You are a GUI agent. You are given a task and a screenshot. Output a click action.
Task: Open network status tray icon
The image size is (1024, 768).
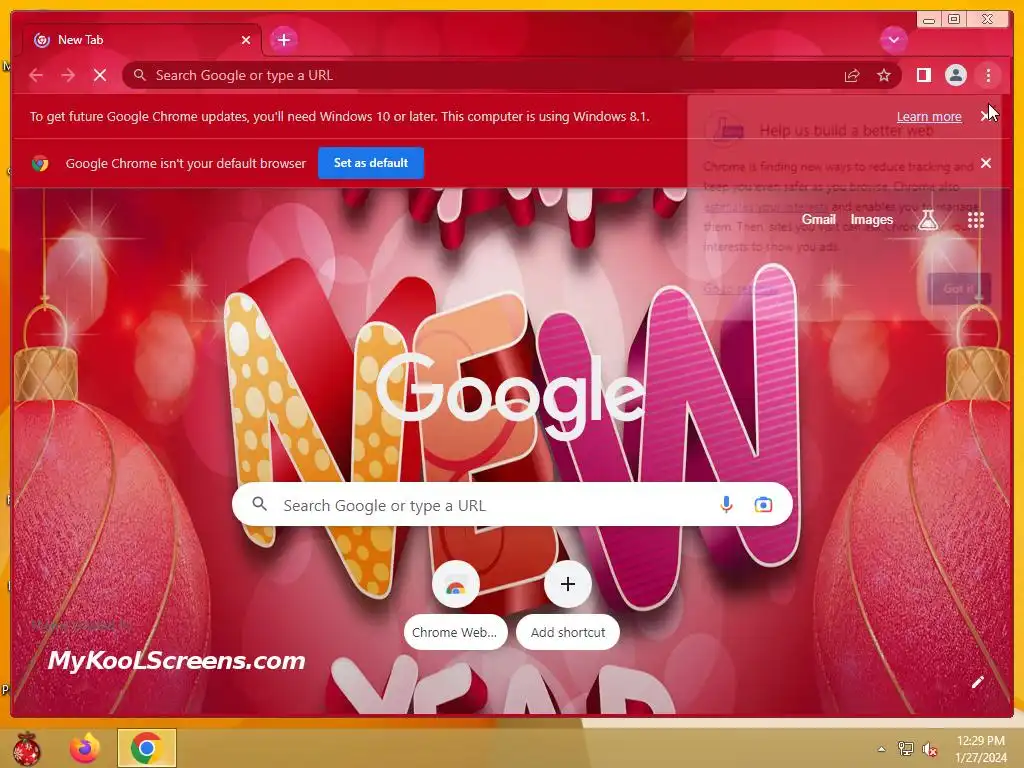click(905, 749)
